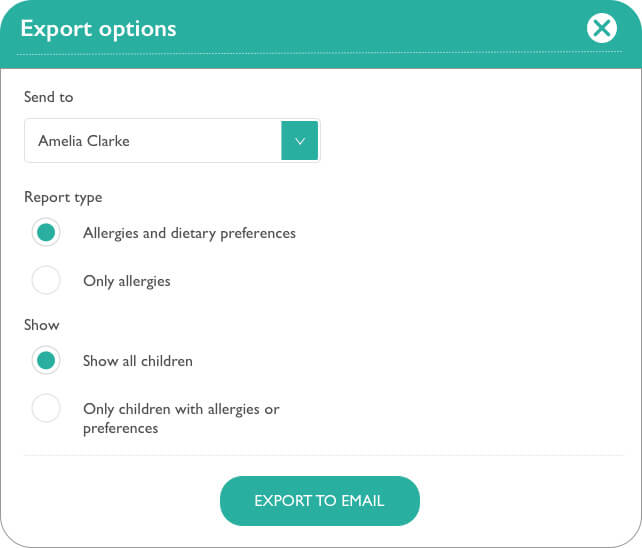The width and height of the screenshot is (642, 548).
Task: Click the Amelia Clarke recipient field
Action: click(x=172, y=140)
